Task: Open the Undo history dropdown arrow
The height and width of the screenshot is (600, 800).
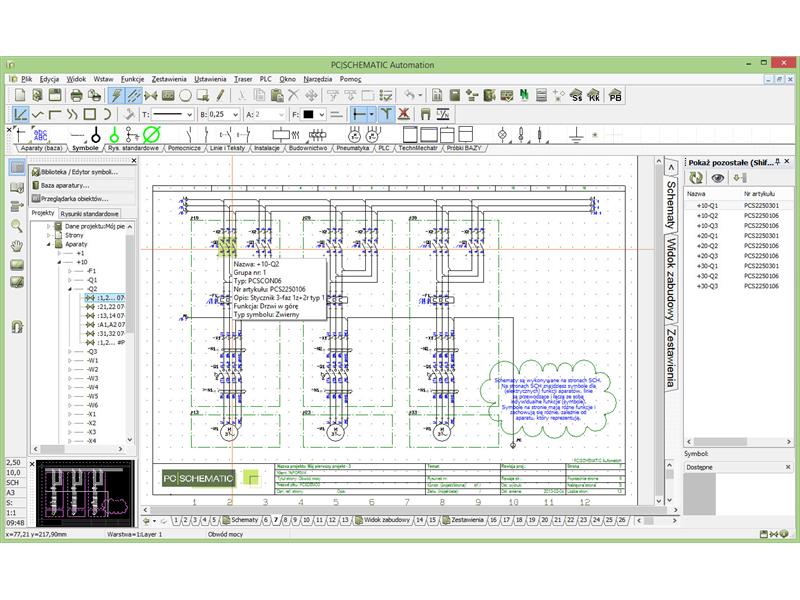Action: pos(420,95)
